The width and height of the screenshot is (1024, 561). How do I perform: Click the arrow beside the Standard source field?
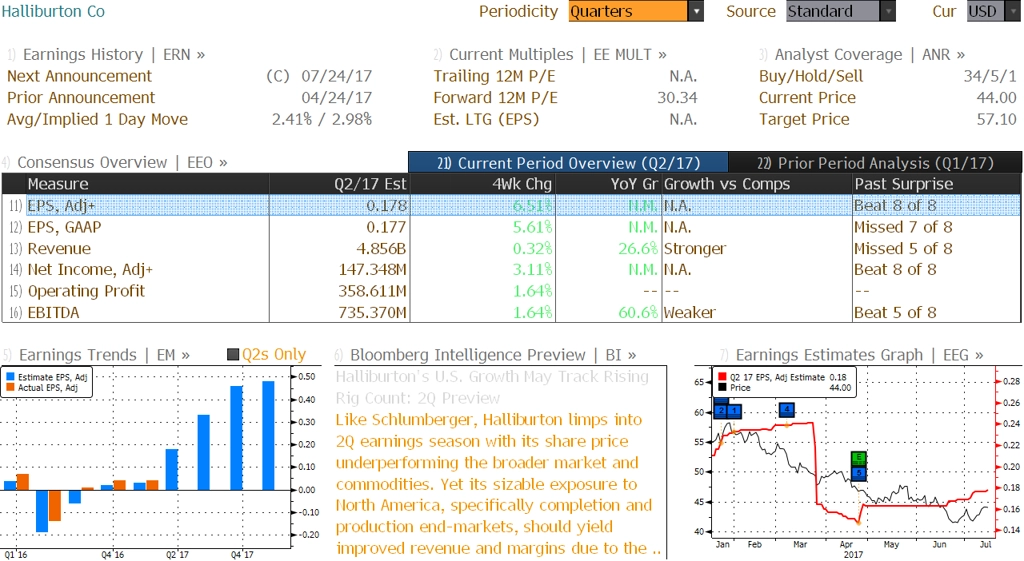point(888,11)
